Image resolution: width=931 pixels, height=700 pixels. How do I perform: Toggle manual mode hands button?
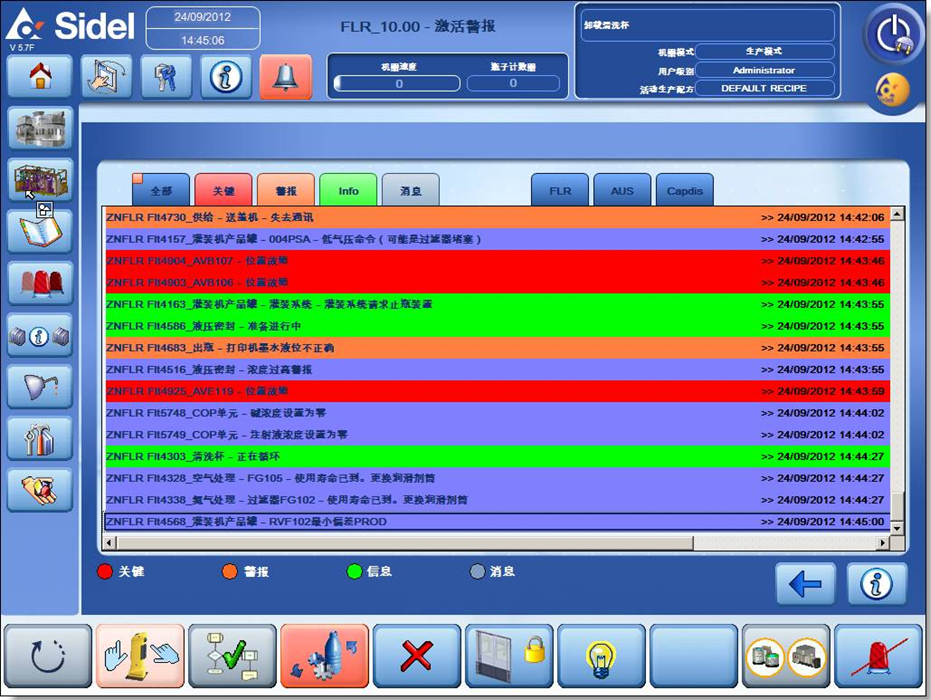coord(140,656)
